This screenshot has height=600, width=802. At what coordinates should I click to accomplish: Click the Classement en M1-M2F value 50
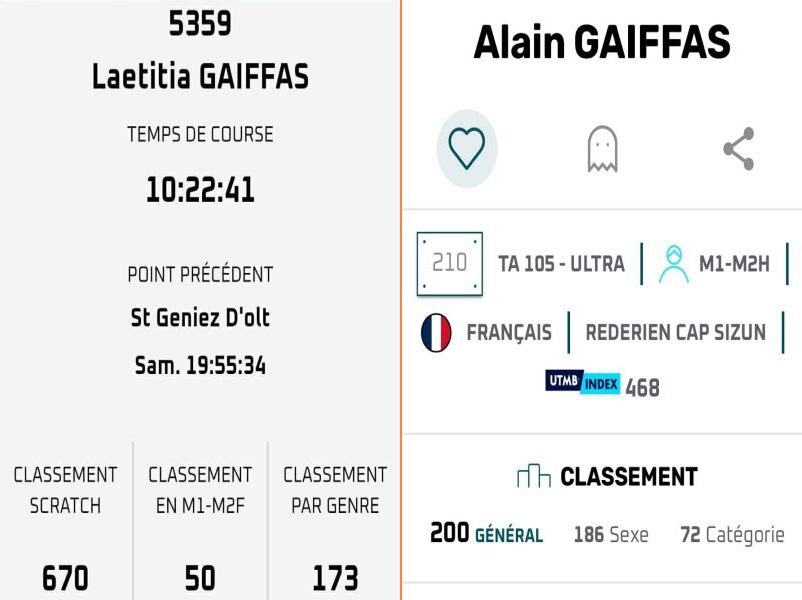click(200, 577)
